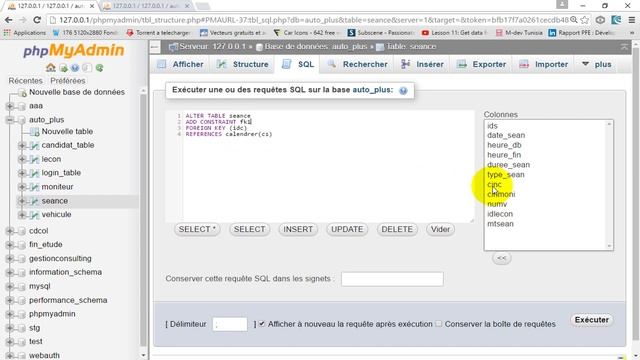
Task: Expand mysql database node
Action: tap(10, 287)
